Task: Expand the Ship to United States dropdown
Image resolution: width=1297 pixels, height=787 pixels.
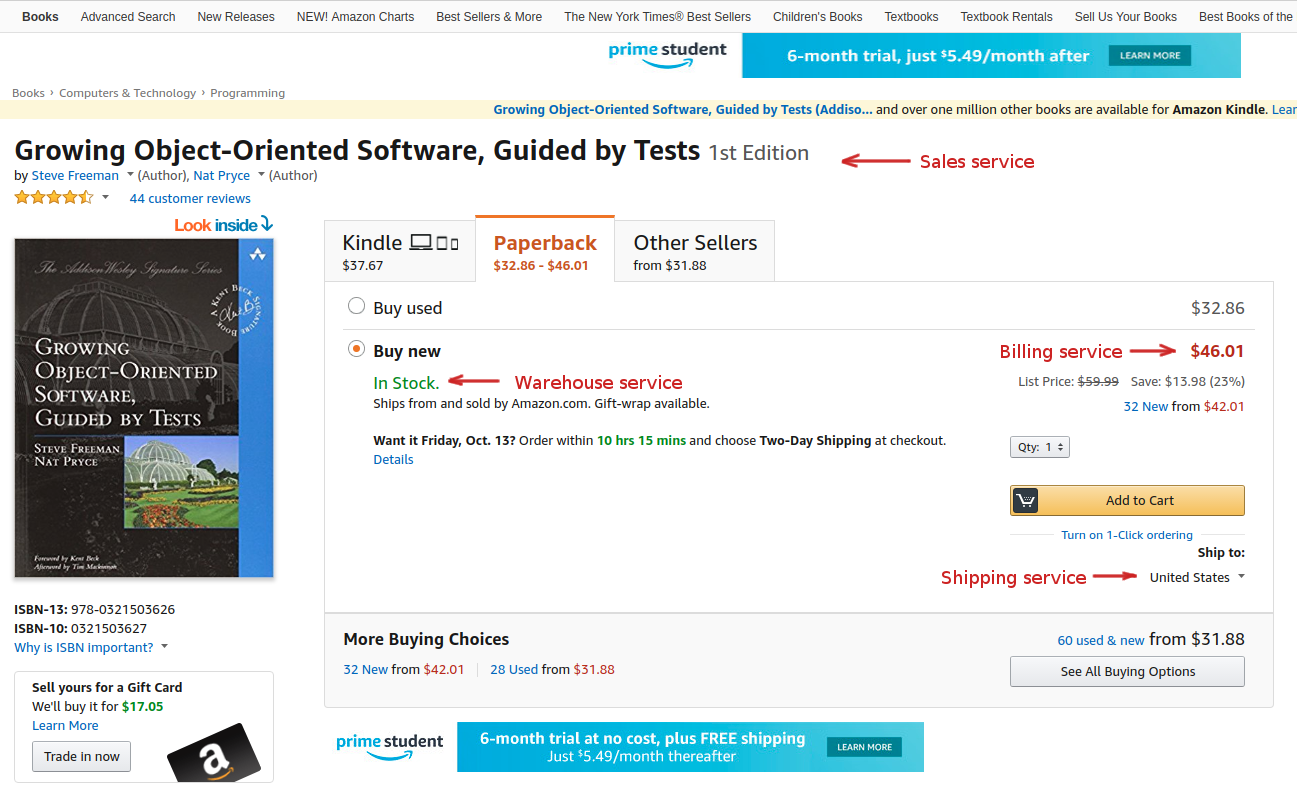Action: click(1197, 577)
